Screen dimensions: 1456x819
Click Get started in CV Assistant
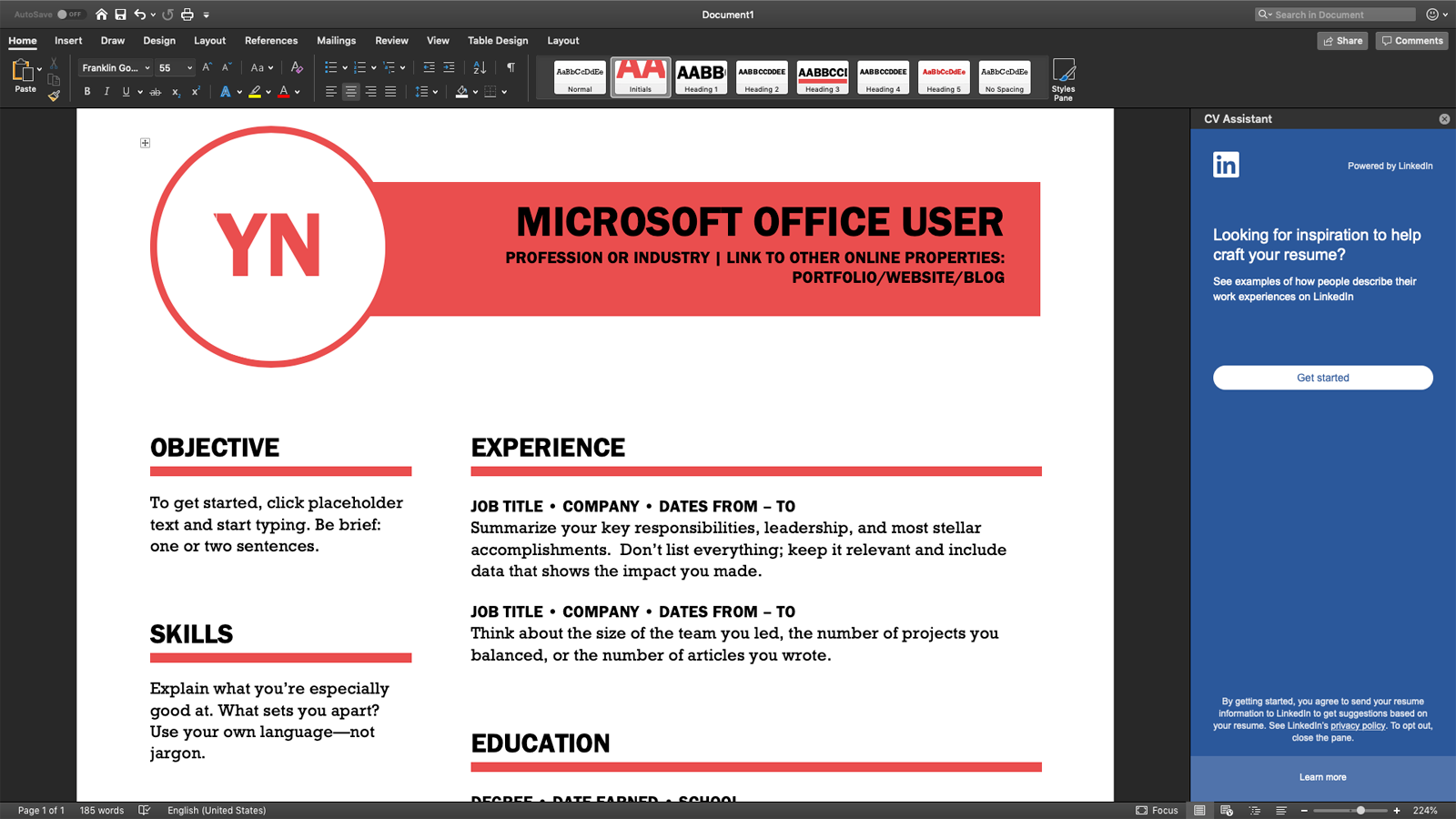pyautogui.click(x=1323, y=378)
